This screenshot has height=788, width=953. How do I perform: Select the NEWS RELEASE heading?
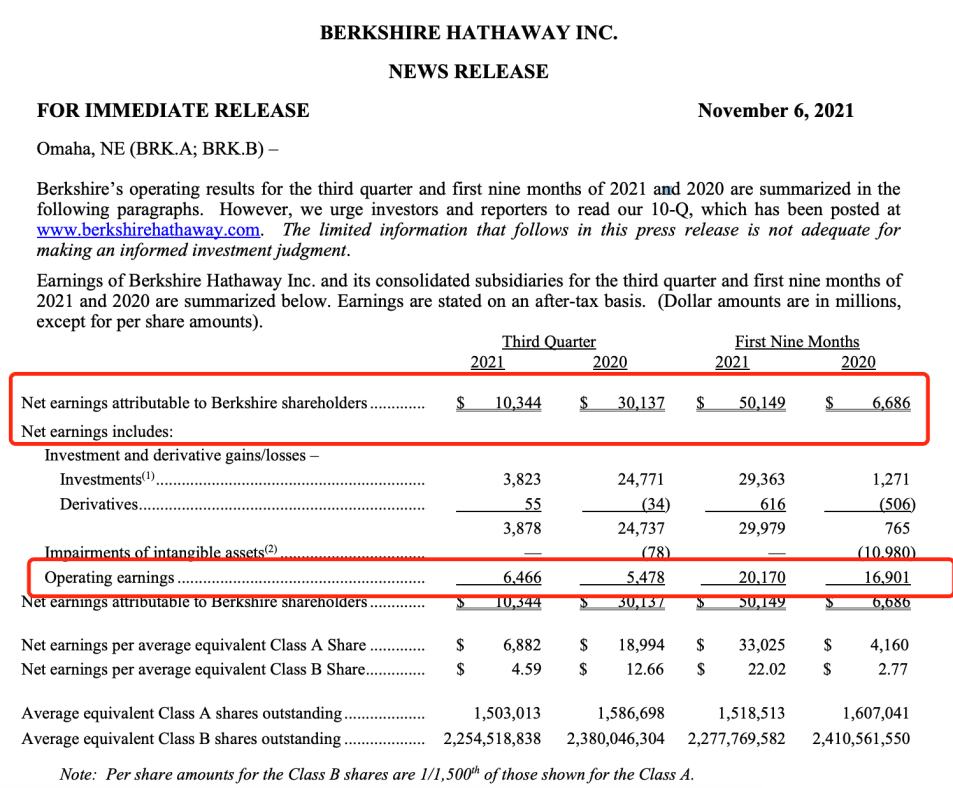468,71
